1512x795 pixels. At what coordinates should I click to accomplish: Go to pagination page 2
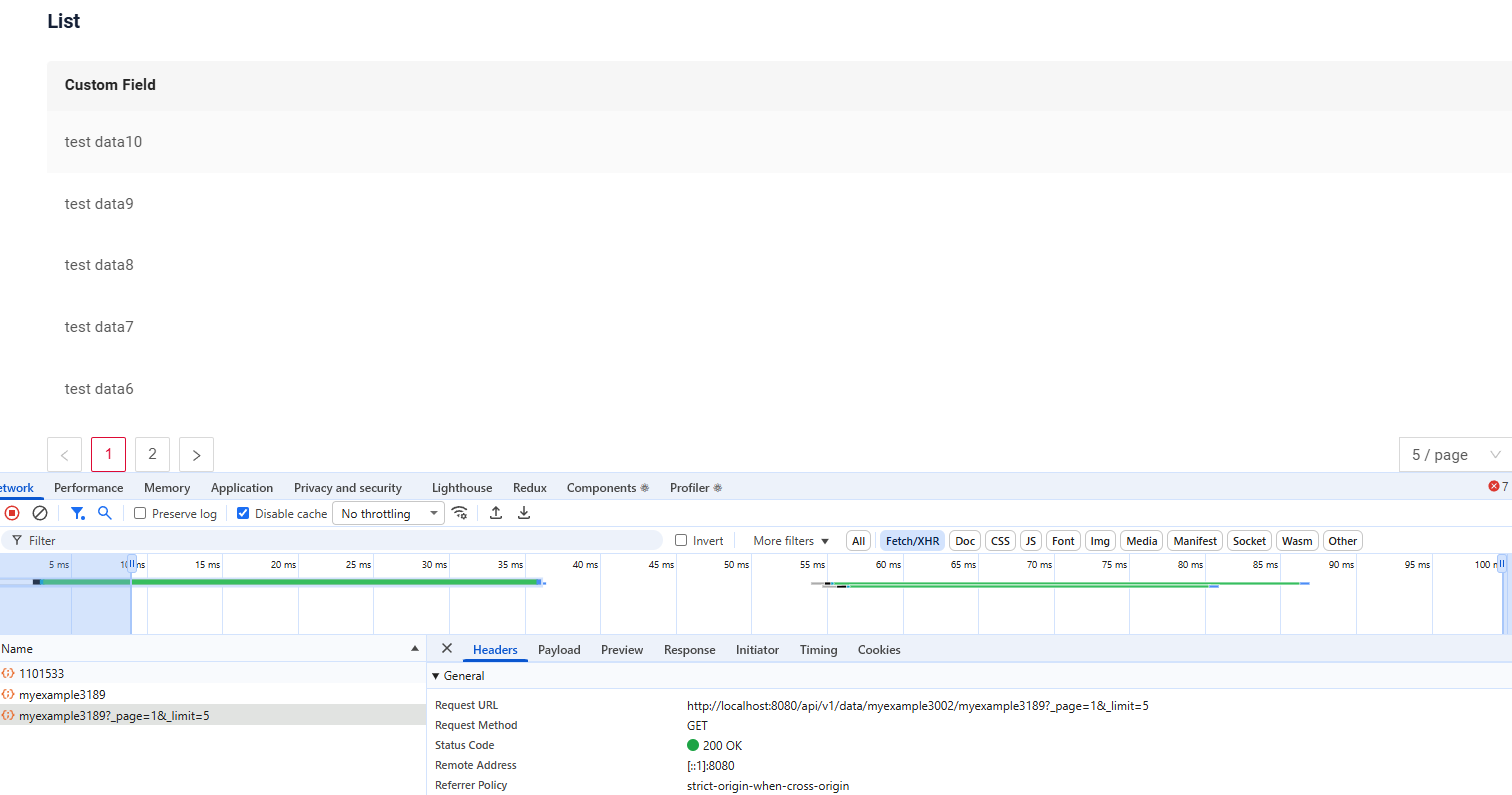tap(152, 454)
